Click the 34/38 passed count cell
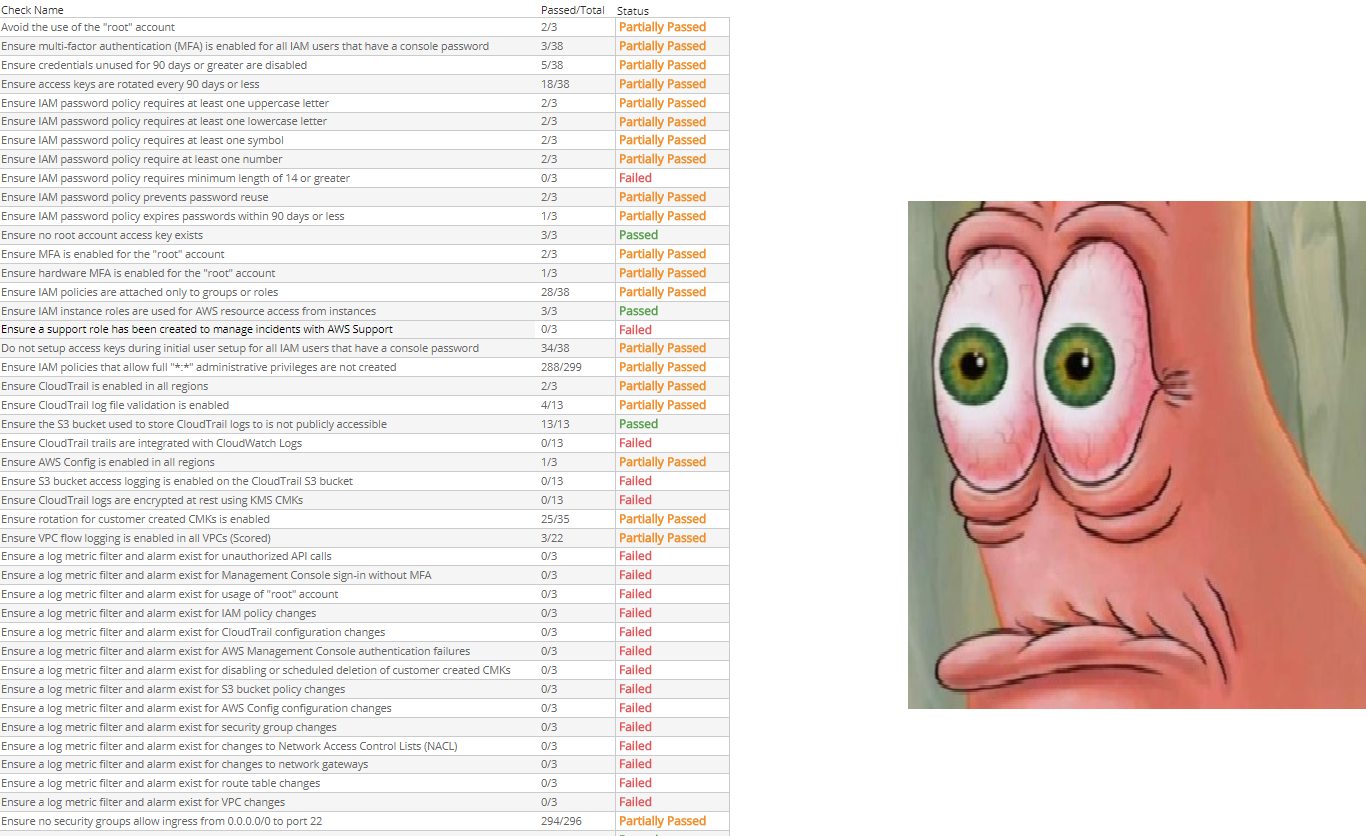 tap(555, 348)
